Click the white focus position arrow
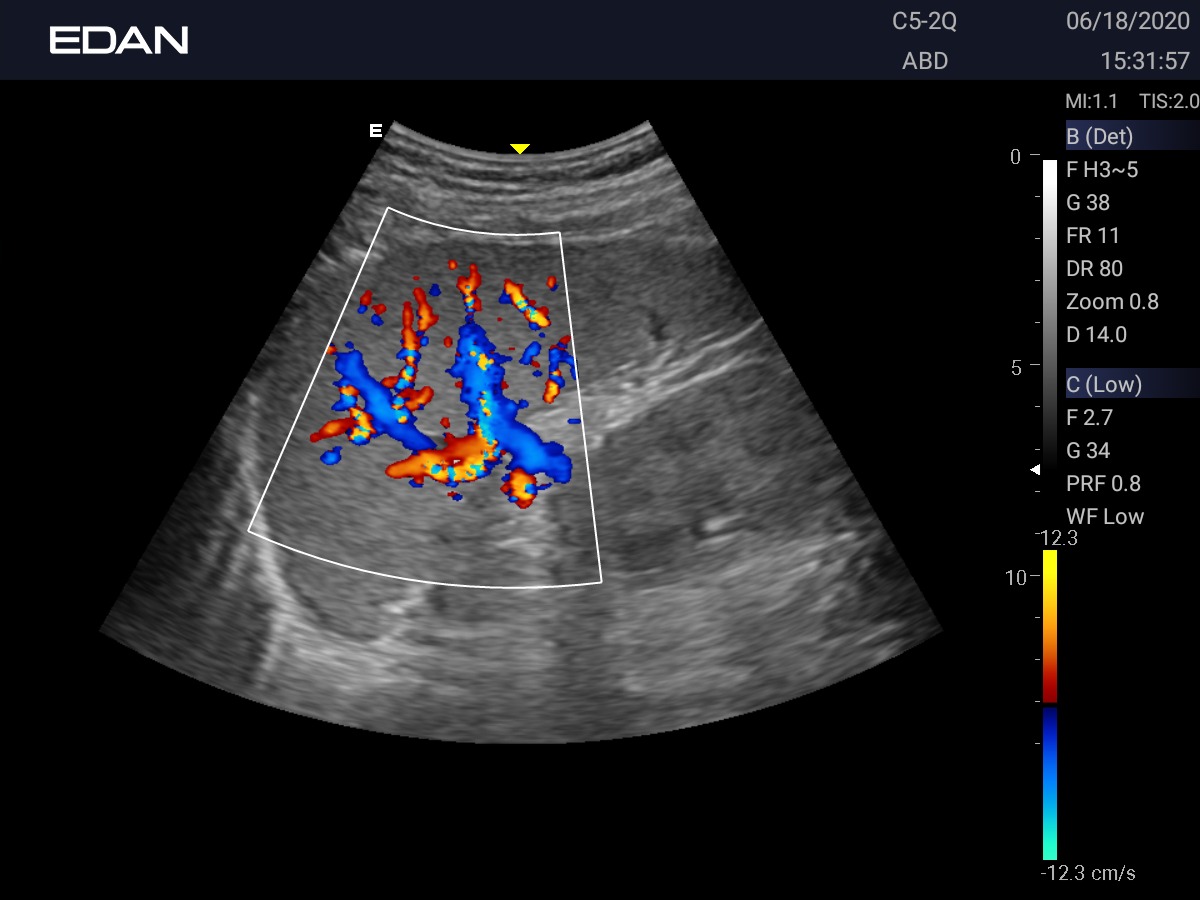Image resolution: width=1200 pixels, height=900 pixels. 1036,469
